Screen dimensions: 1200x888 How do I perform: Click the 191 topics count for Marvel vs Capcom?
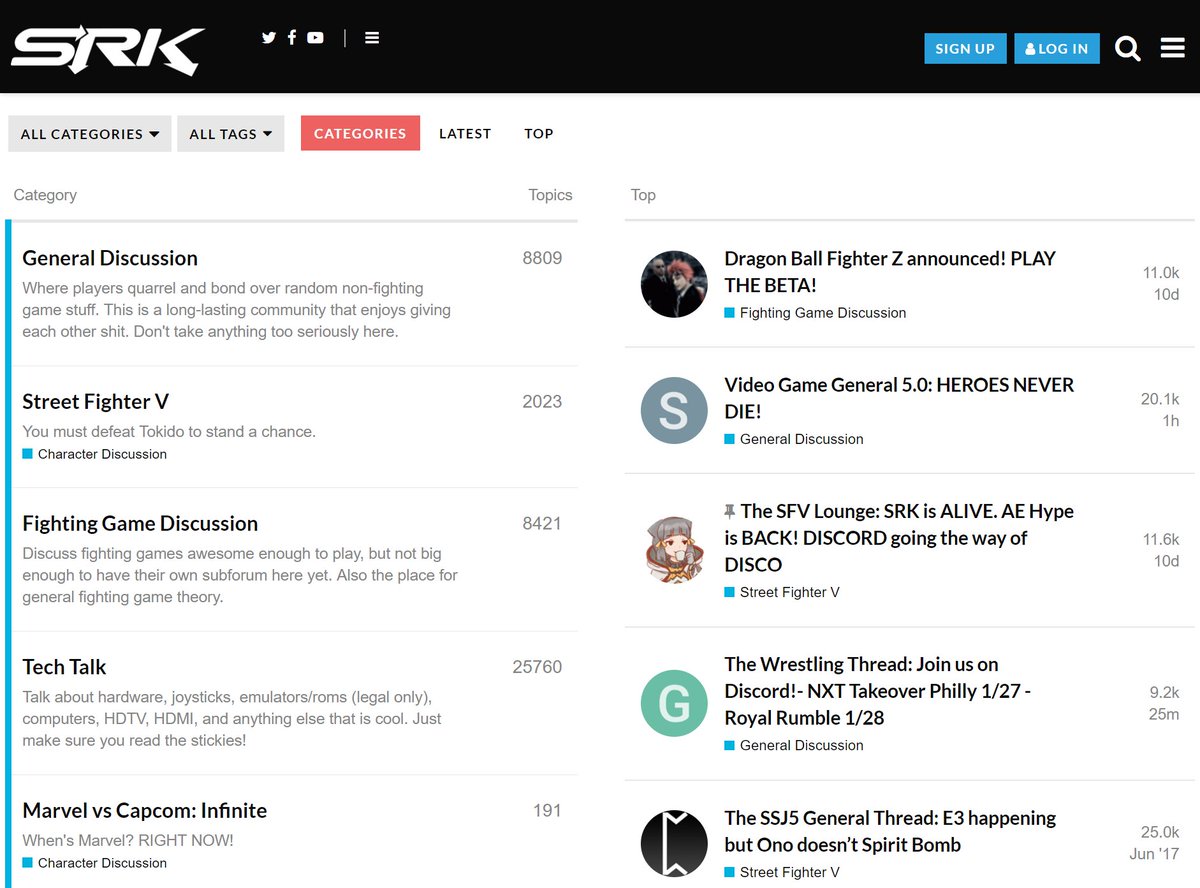[x=547, y=811]
